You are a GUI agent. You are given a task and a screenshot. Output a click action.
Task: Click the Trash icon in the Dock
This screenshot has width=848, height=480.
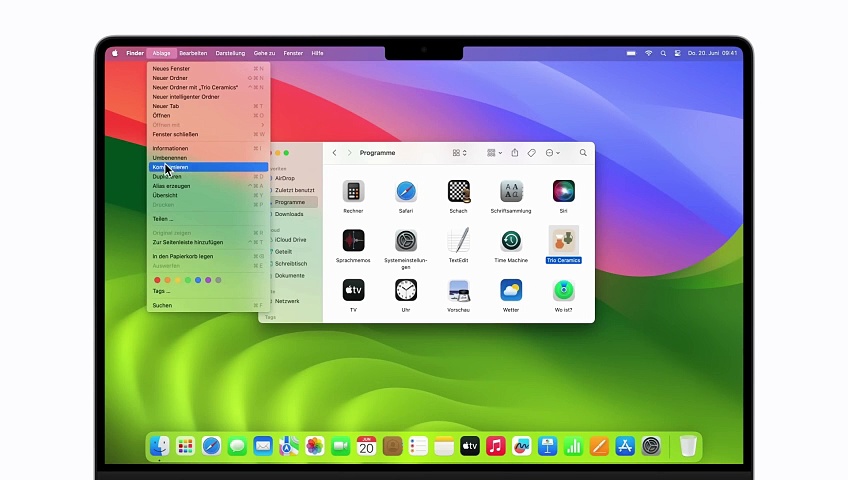(688, 446)
